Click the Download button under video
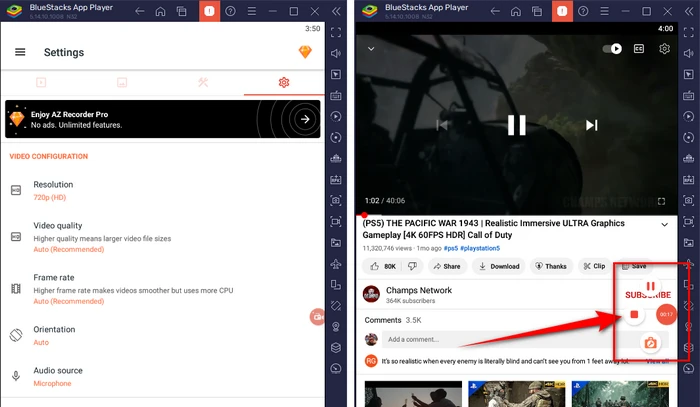The width and height of the screenshot is (700, 407). [x=499, y=266]
